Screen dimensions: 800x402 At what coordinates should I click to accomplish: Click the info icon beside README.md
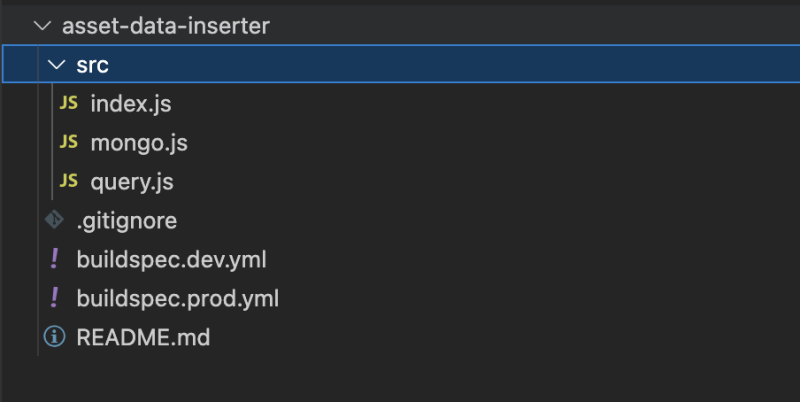pos(54,337)
